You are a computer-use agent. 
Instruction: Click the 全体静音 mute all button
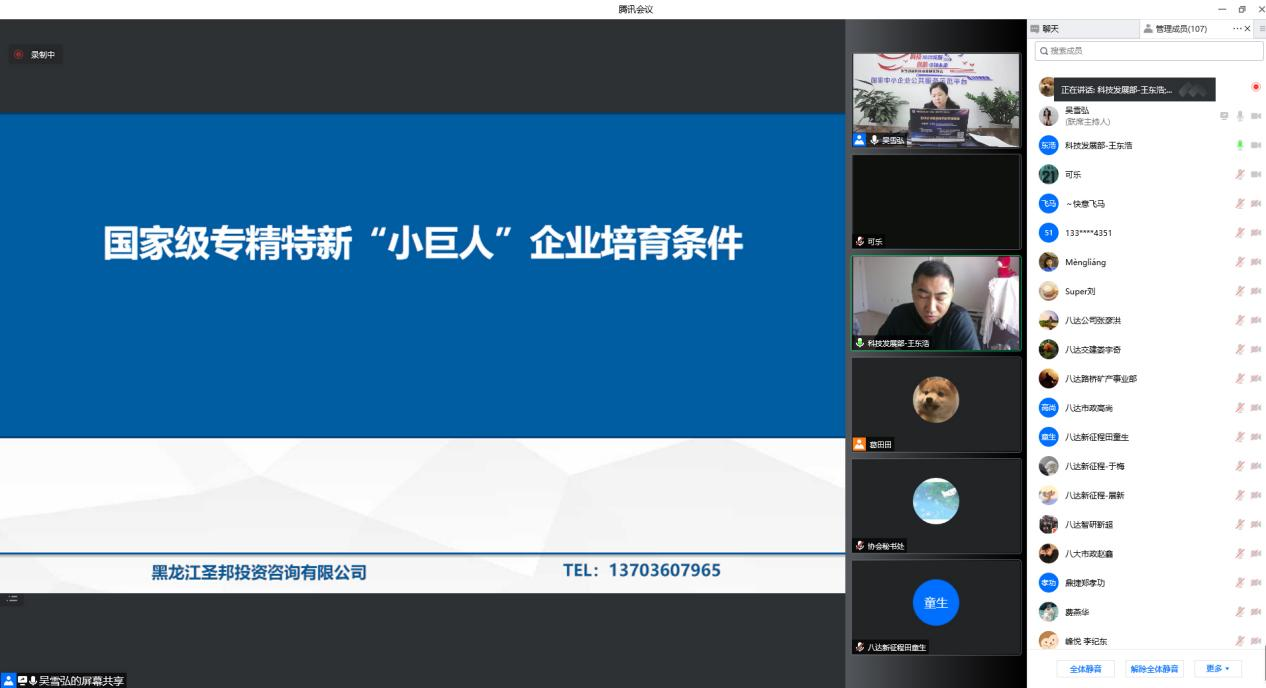(1085, 668)
